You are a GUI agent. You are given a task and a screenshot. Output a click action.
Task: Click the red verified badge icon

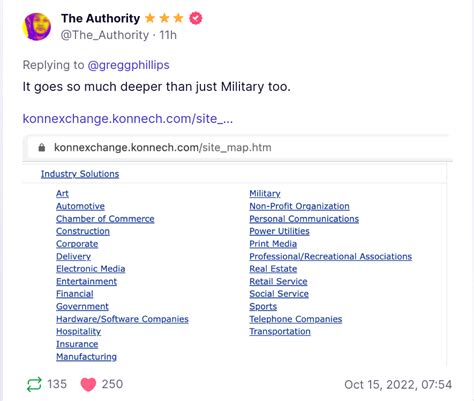196,18
